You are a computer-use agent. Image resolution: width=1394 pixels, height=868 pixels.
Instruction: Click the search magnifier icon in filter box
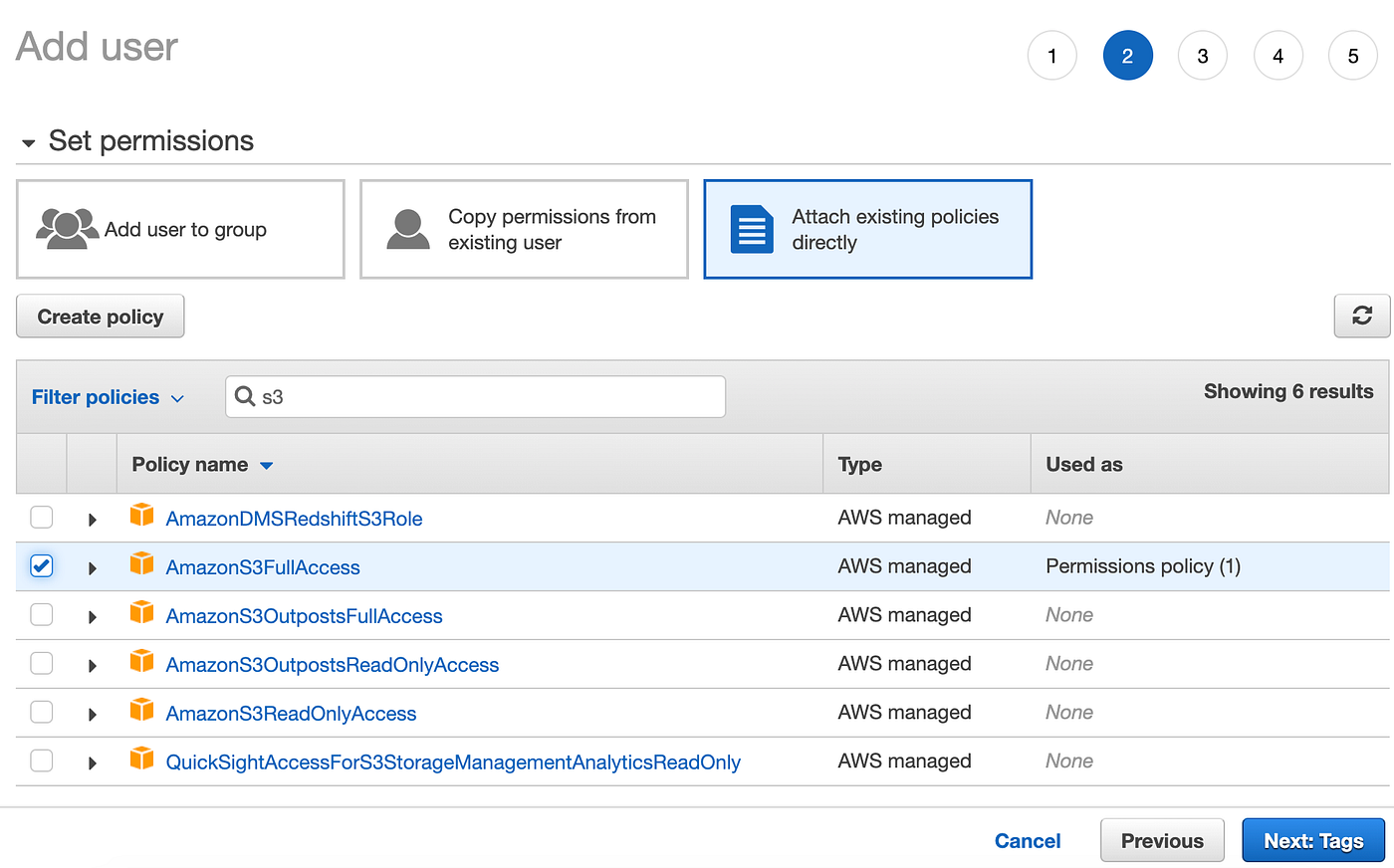[245, 396]
